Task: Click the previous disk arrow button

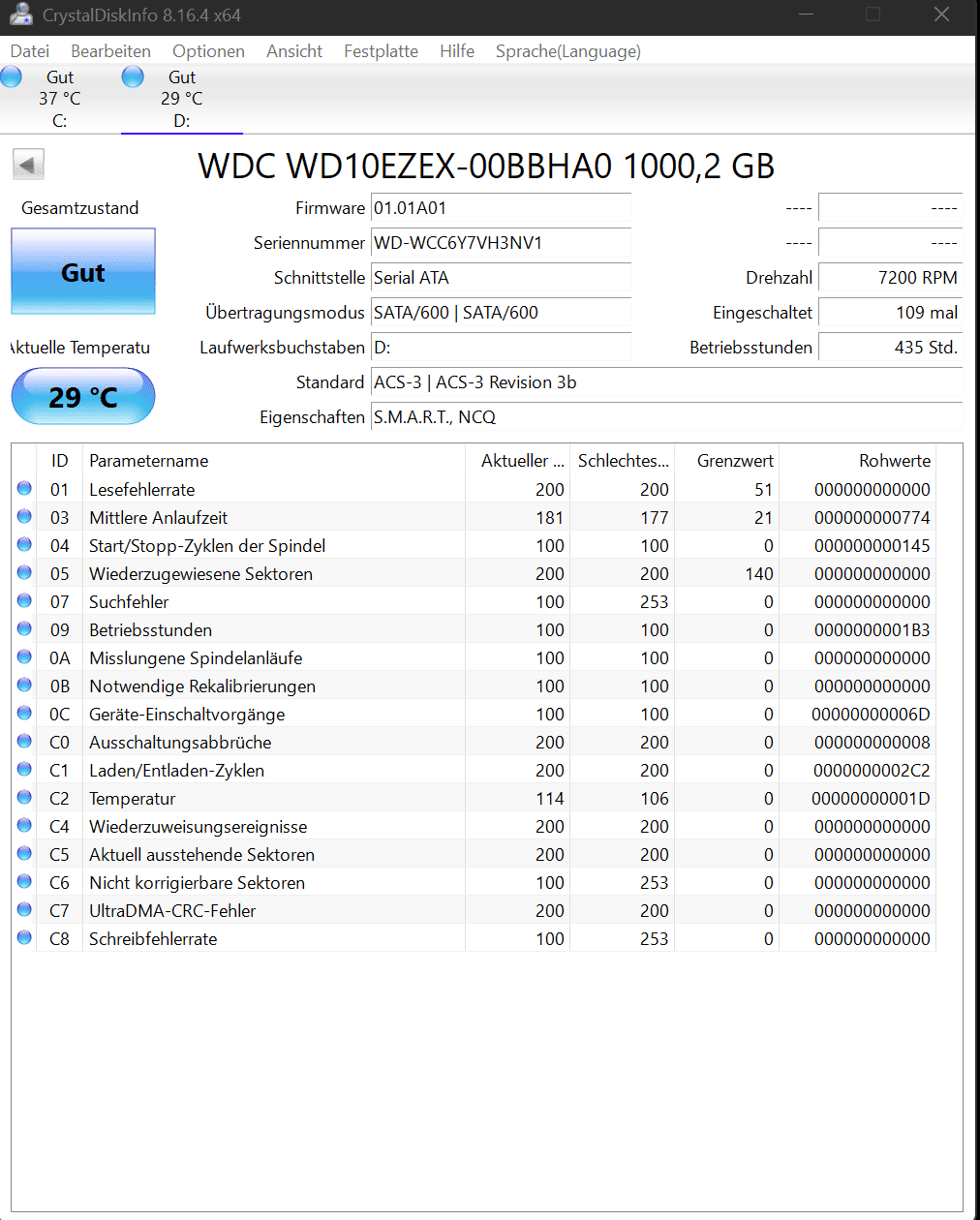Action: point(28,165)
